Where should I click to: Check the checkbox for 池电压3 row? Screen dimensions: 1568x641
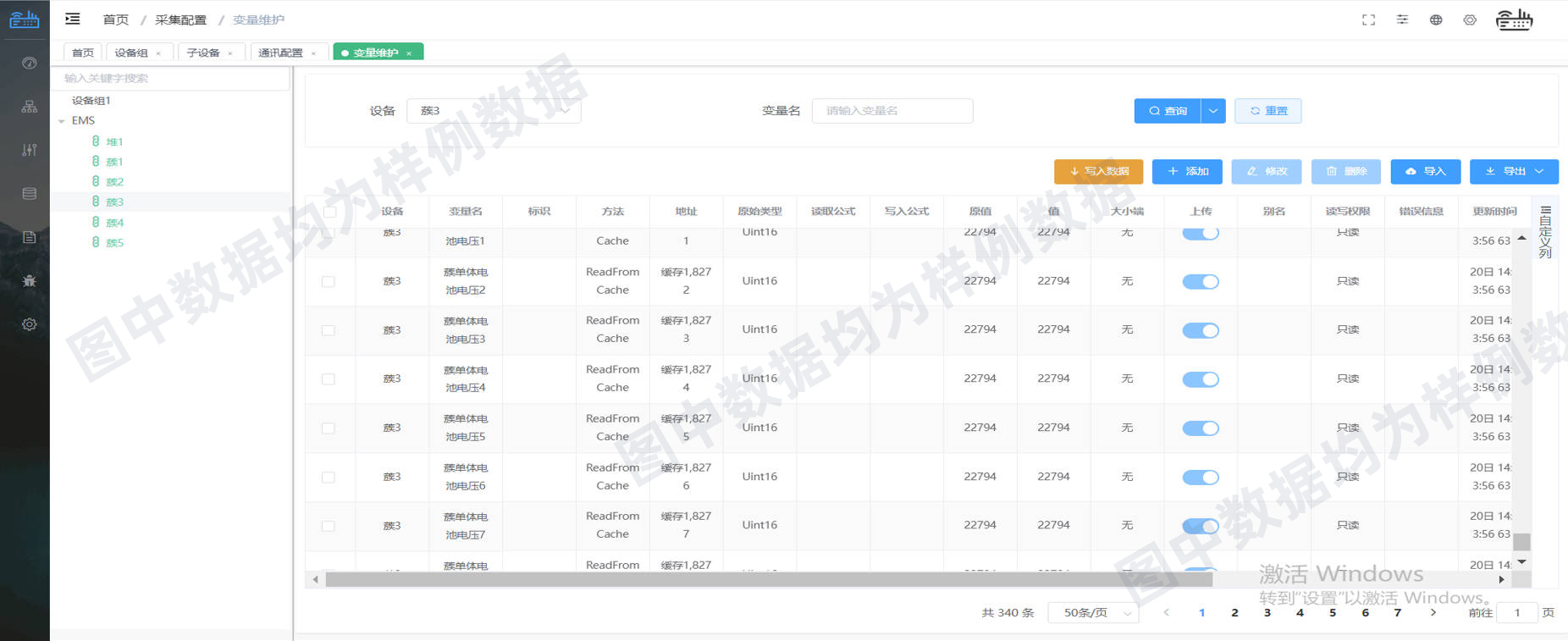point(329,330)
